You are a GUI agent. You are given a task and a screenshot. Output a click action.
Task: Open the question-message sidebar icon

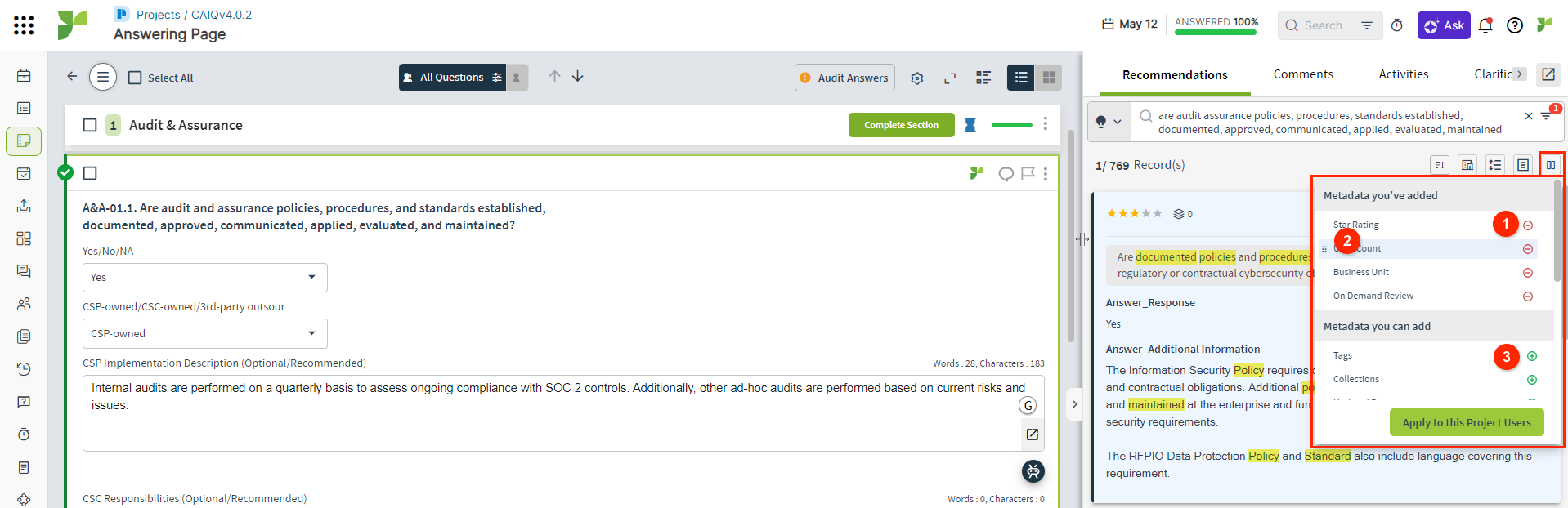coord(24,402)
